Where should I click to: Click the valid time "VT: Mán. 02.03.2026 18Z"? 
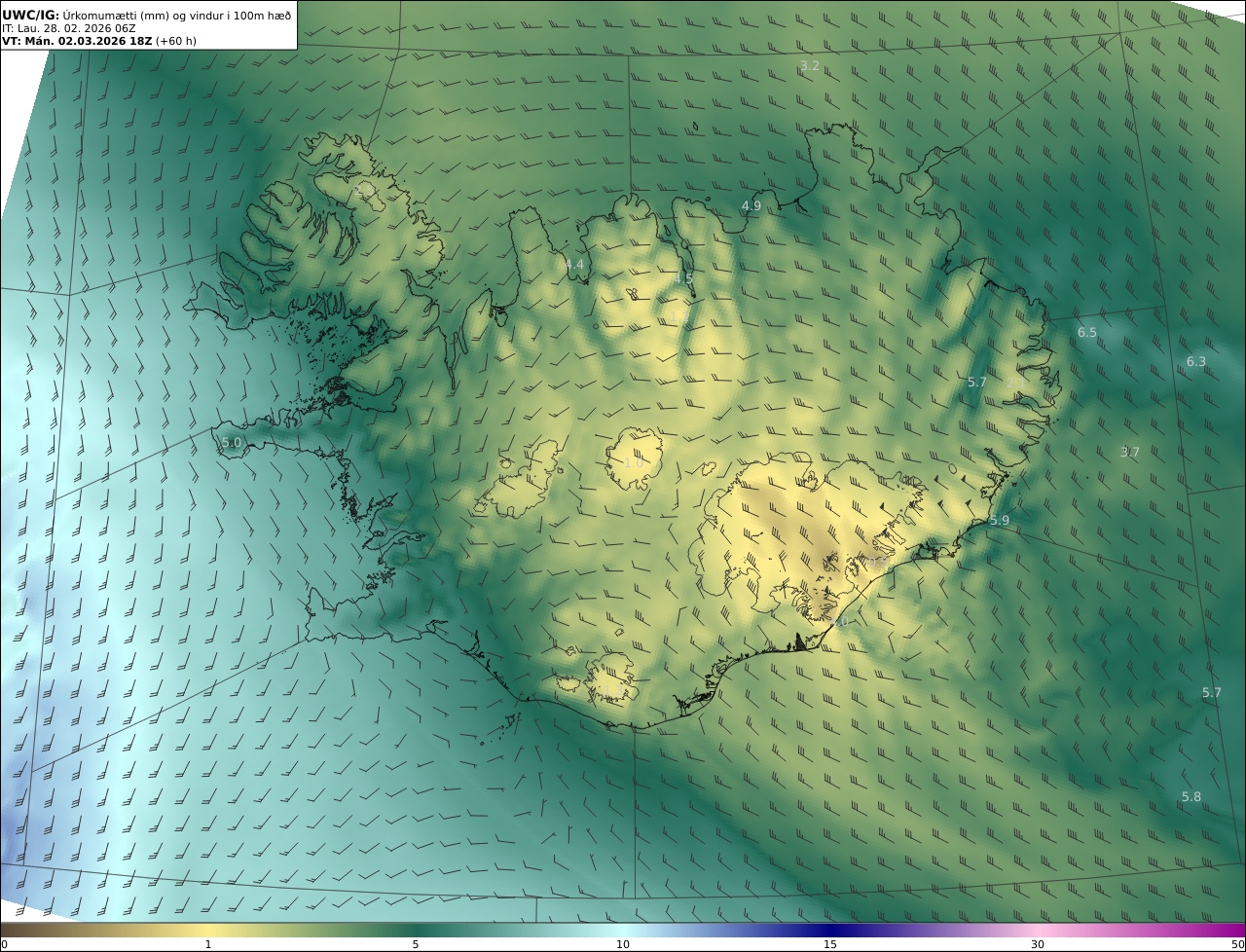[77, 41]
